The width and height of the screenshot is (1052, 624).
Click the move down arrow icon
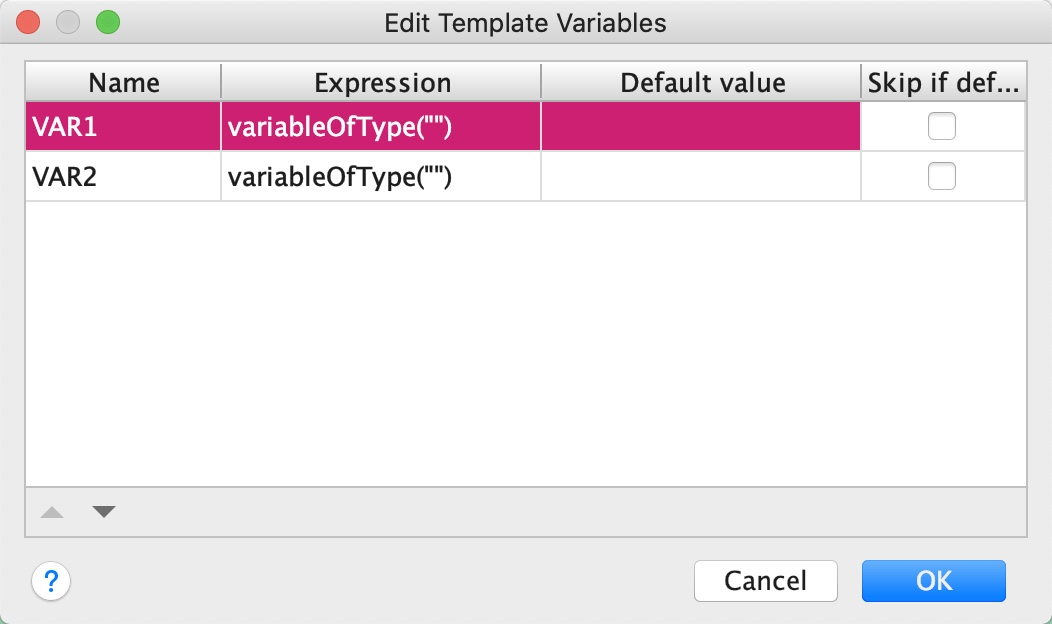[104, 512]
